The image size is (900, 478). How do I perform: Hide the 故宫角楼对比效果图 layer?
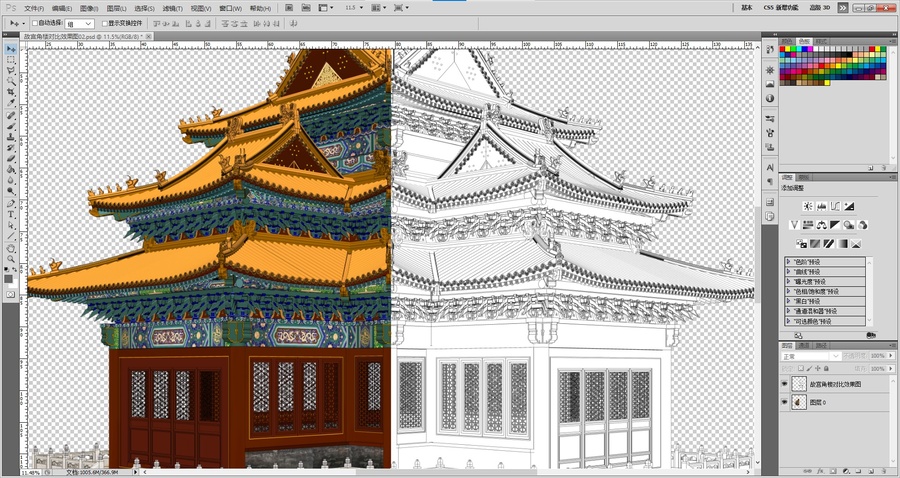[x=784, y=383]
